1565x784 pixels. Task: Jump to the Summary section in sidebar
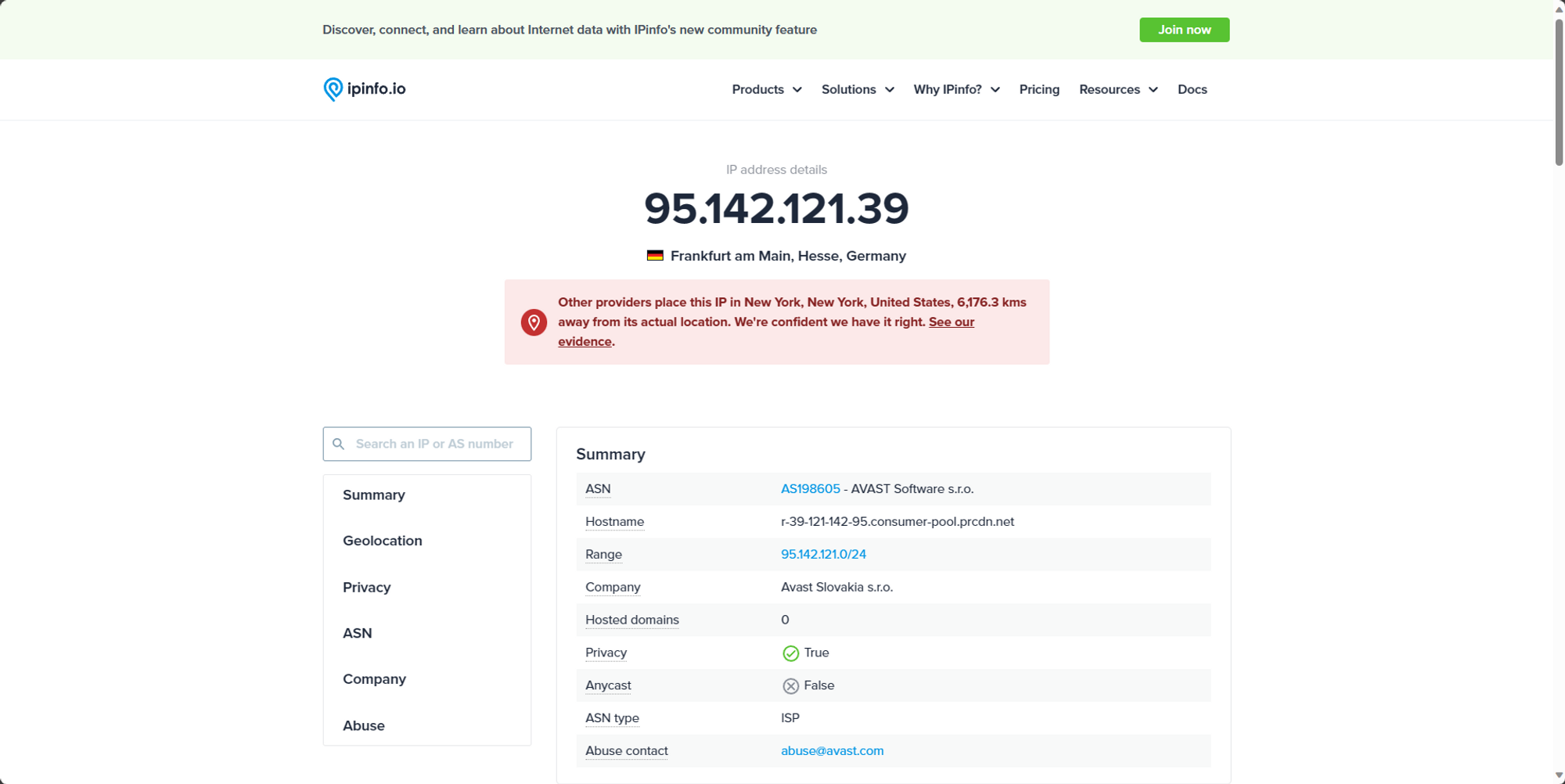click(x=374, y=494)
